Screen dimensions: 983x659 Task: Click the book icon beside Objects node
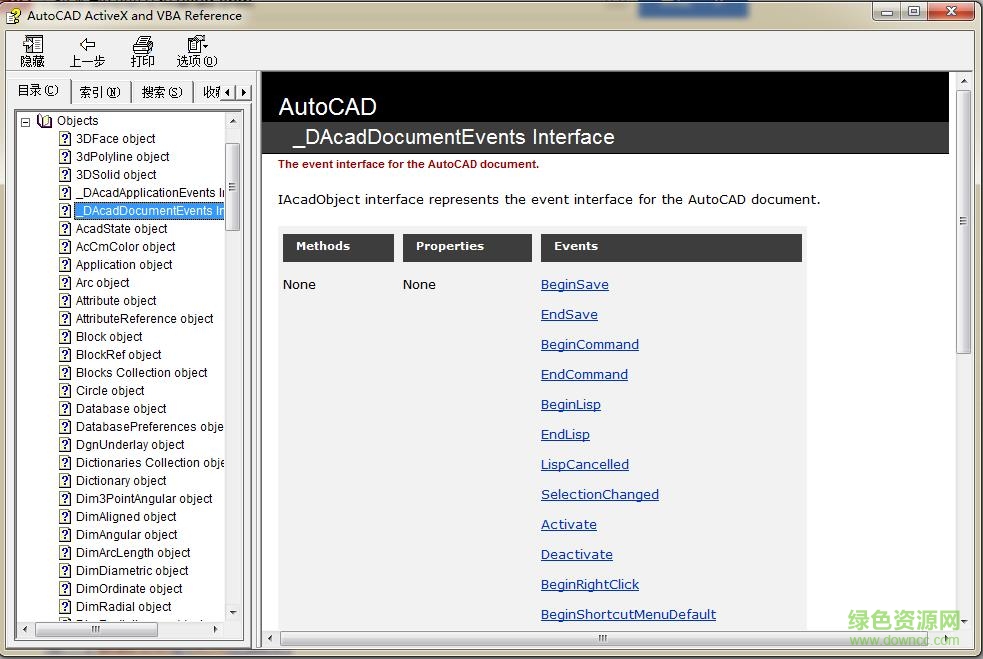(43, 120)
